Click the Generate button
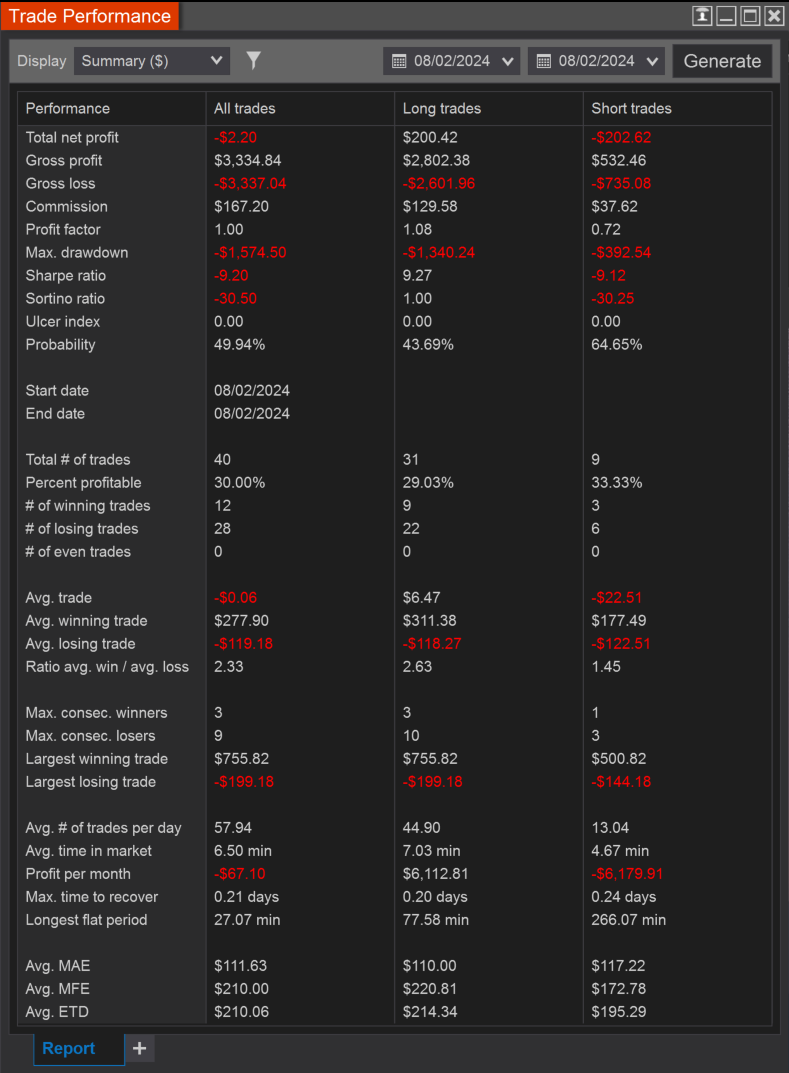789x1073 pixels. 722,61
